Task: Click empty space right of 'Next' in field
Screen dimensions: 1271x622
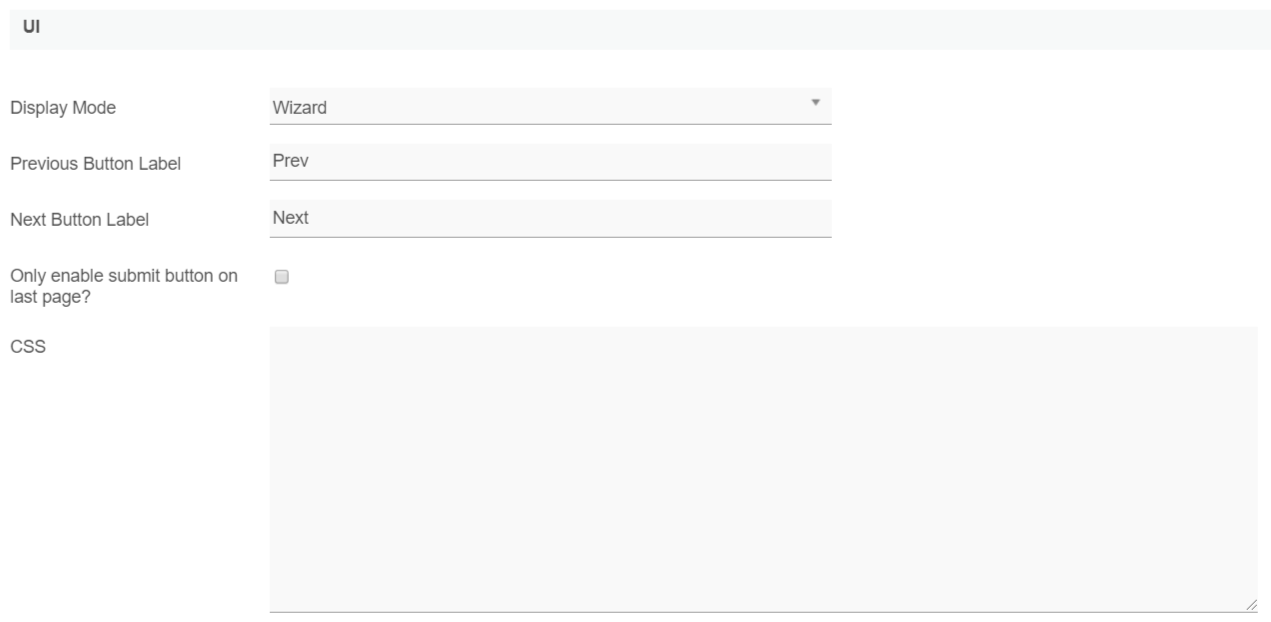Action: [600, 218]
